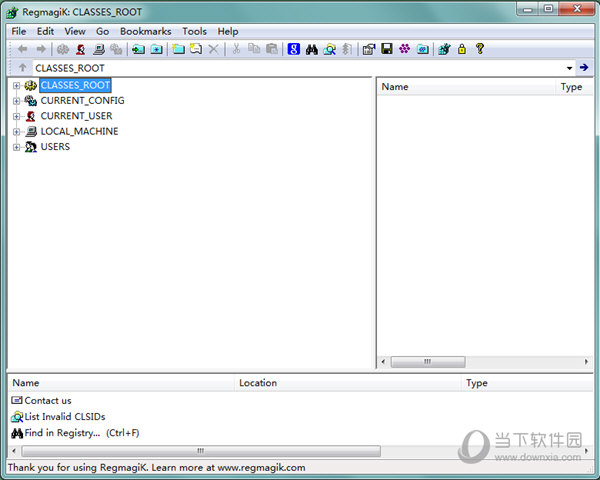This screenshot has width=600, height=480.
Task: Click right scroll arrow in values pane
Action: coord(586,361)
